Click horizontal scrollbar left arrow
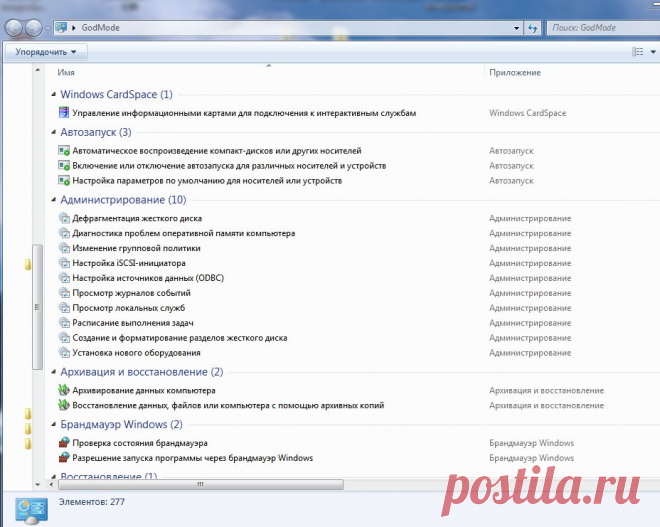 tap(52, 484)
